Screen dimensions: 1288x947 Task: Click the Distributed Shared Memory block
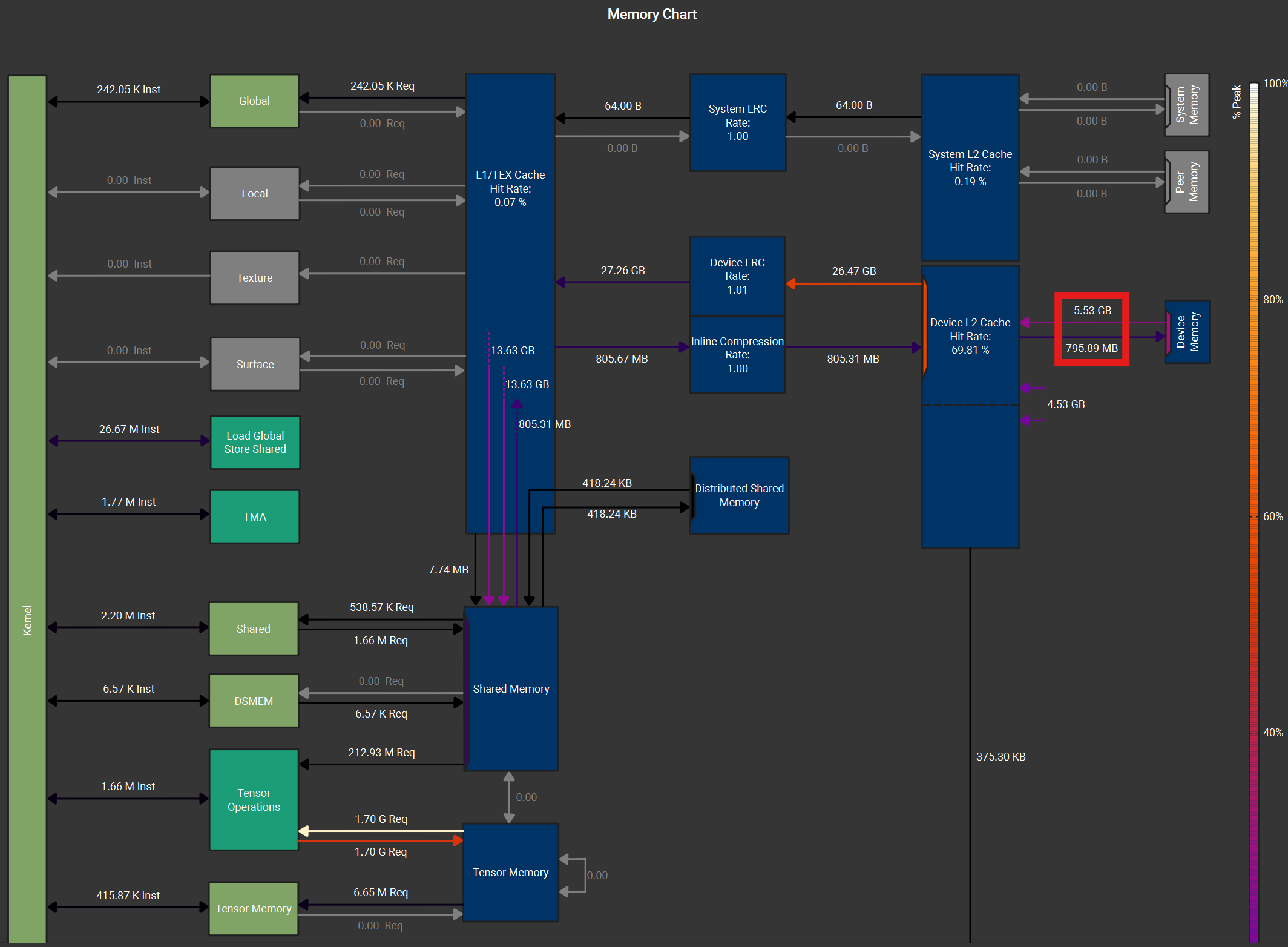(739, 495)
